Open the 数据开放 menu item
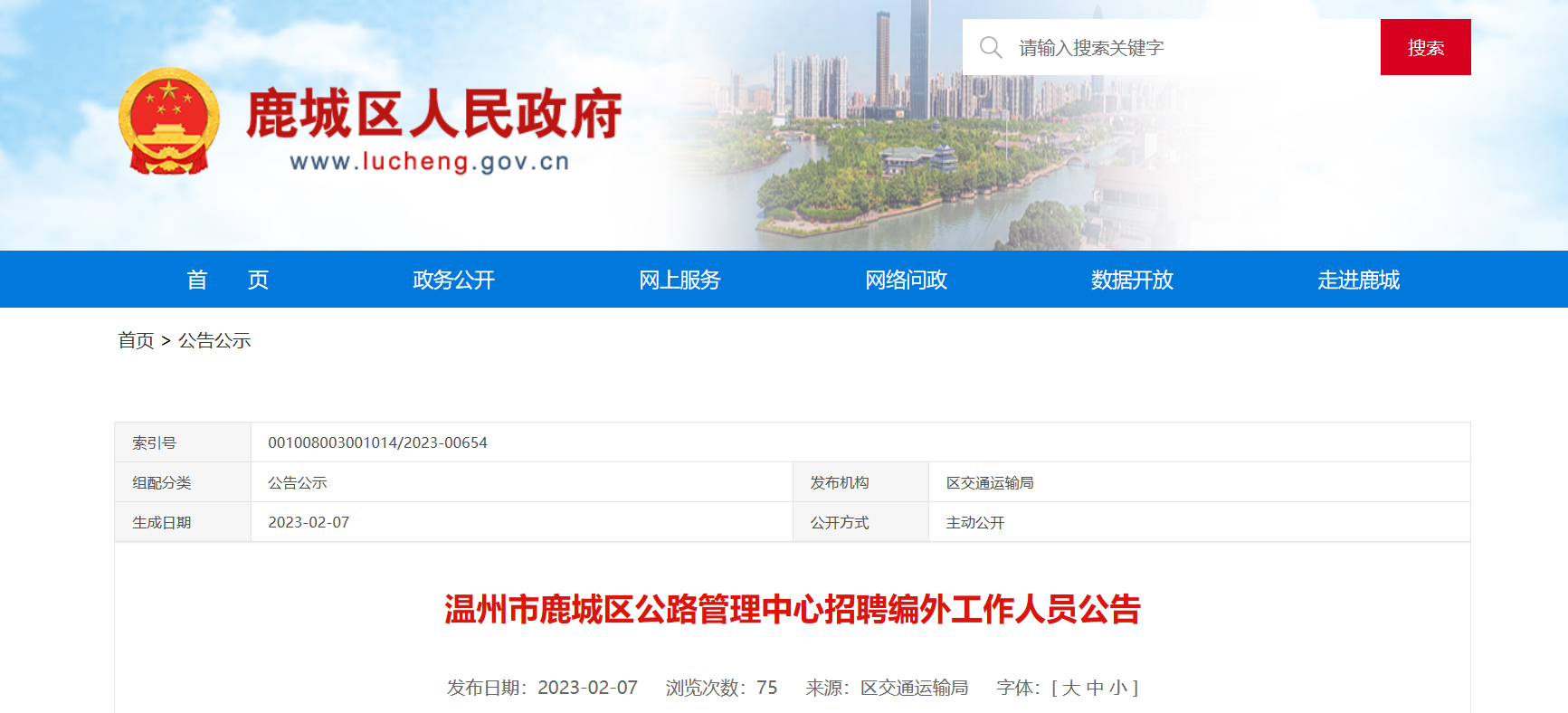The image size is (1568, 713). (x=1132, y=280)
